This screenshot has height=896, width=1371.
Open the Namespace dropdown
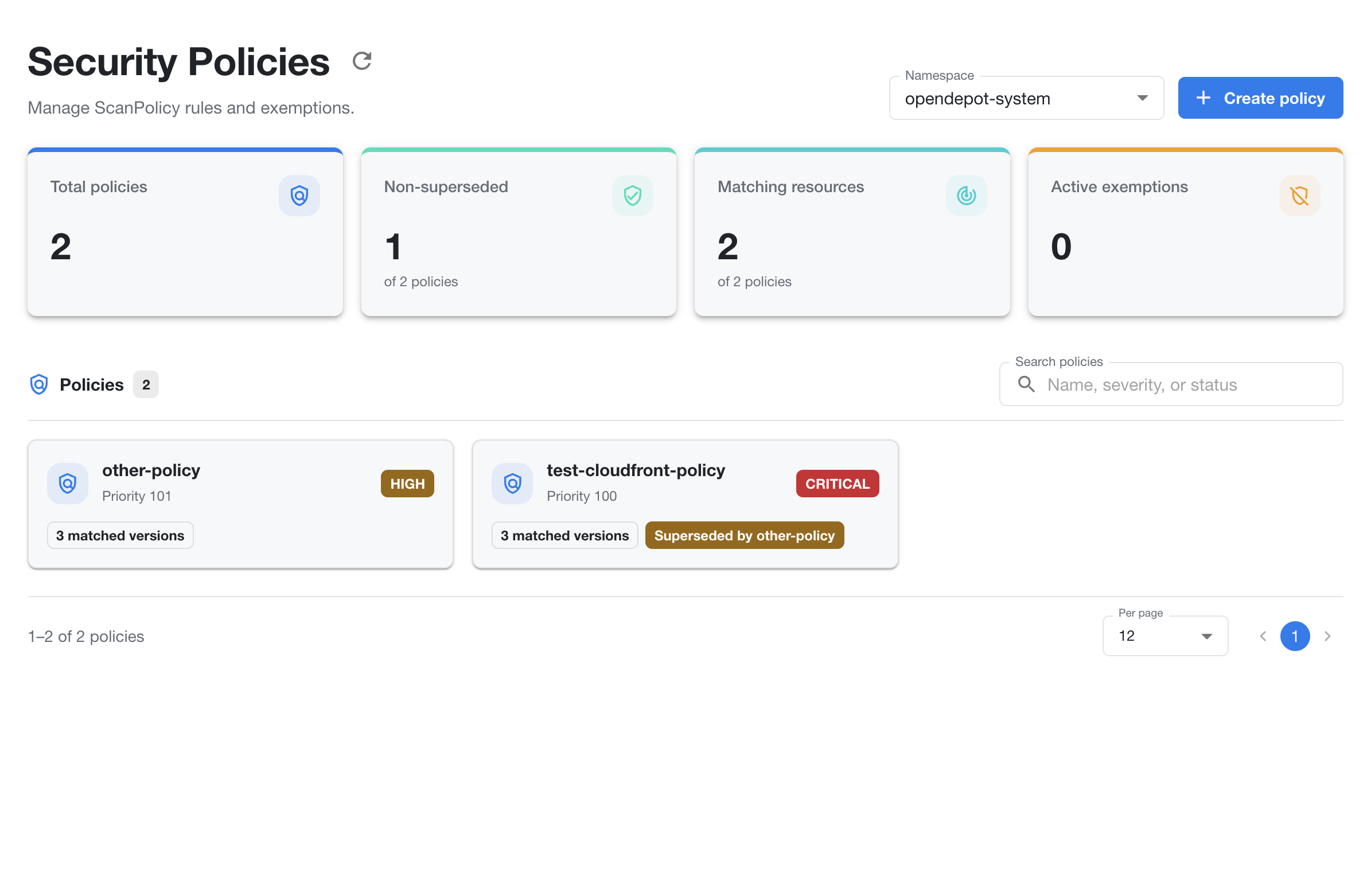click(x=1026, y=98)
